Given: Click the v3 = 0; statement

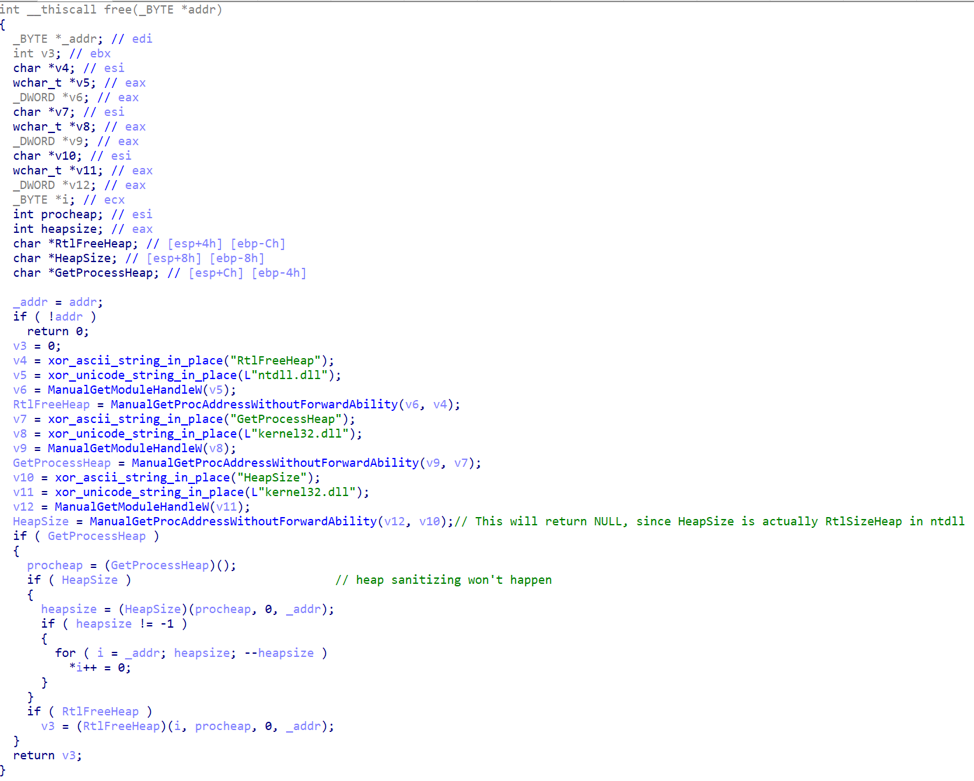Looking at the screenshot, I should [37, 346].
